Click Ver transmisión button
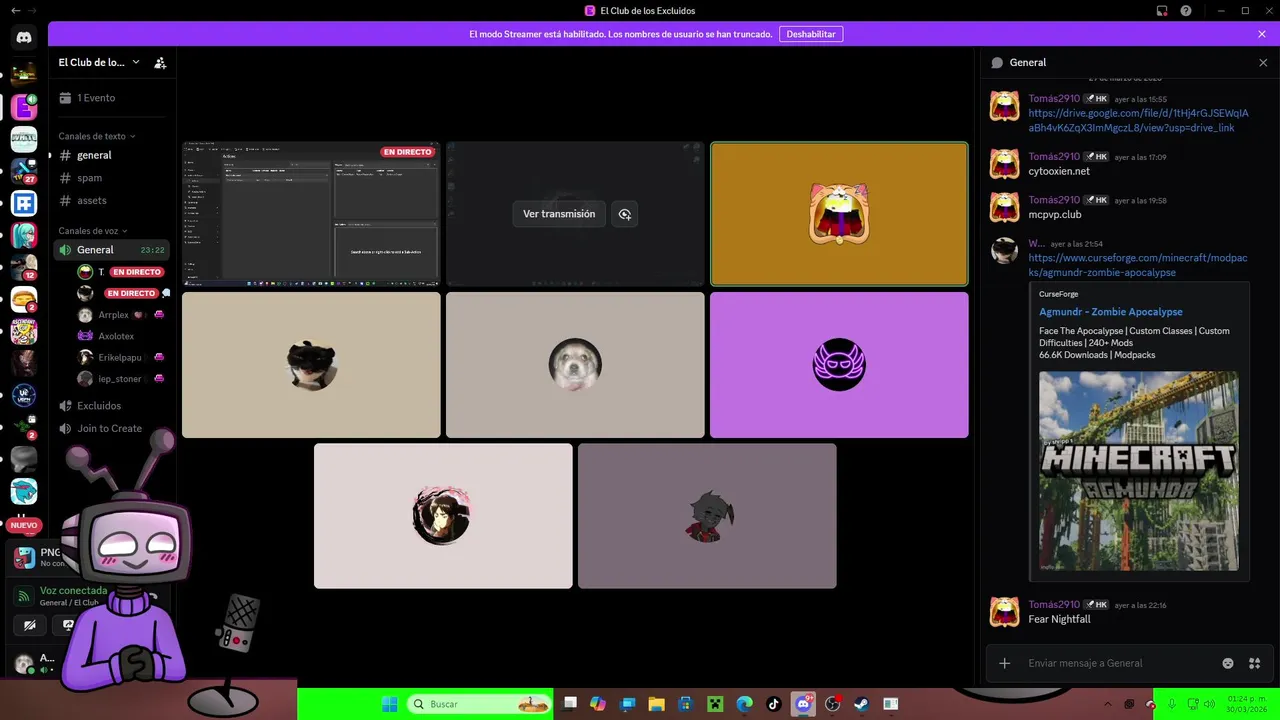Screen dimensions: 1280x720 tap(559, 214)
